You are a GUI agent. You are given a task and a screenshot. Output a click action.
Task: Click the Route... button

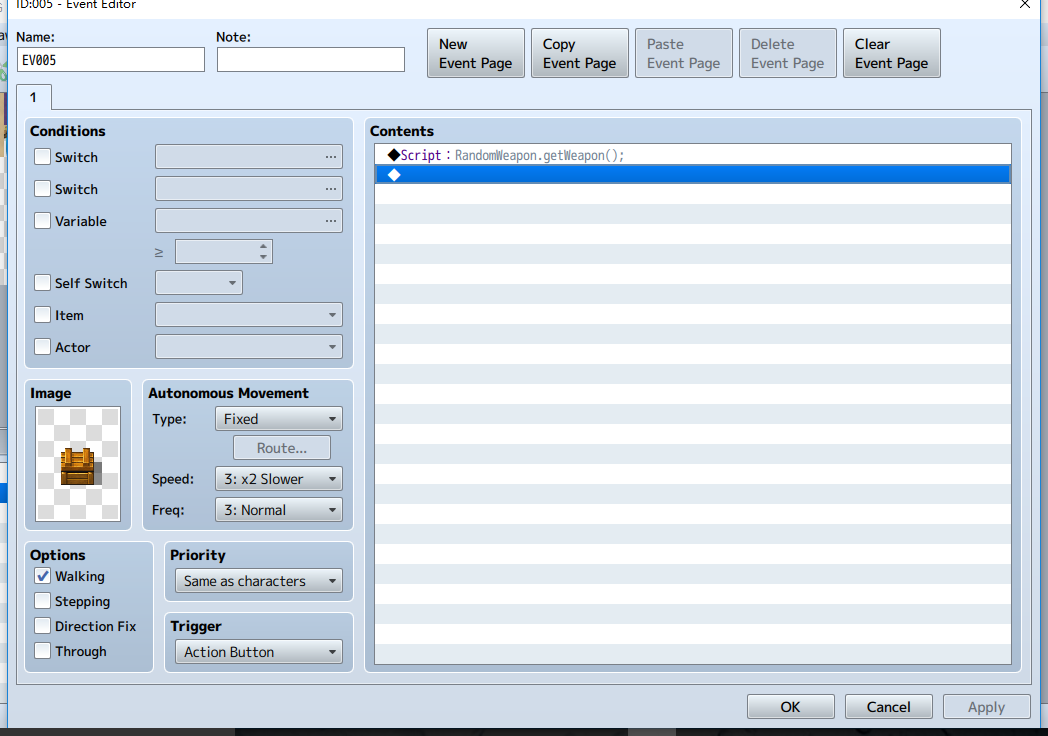(x=282, y=448)
